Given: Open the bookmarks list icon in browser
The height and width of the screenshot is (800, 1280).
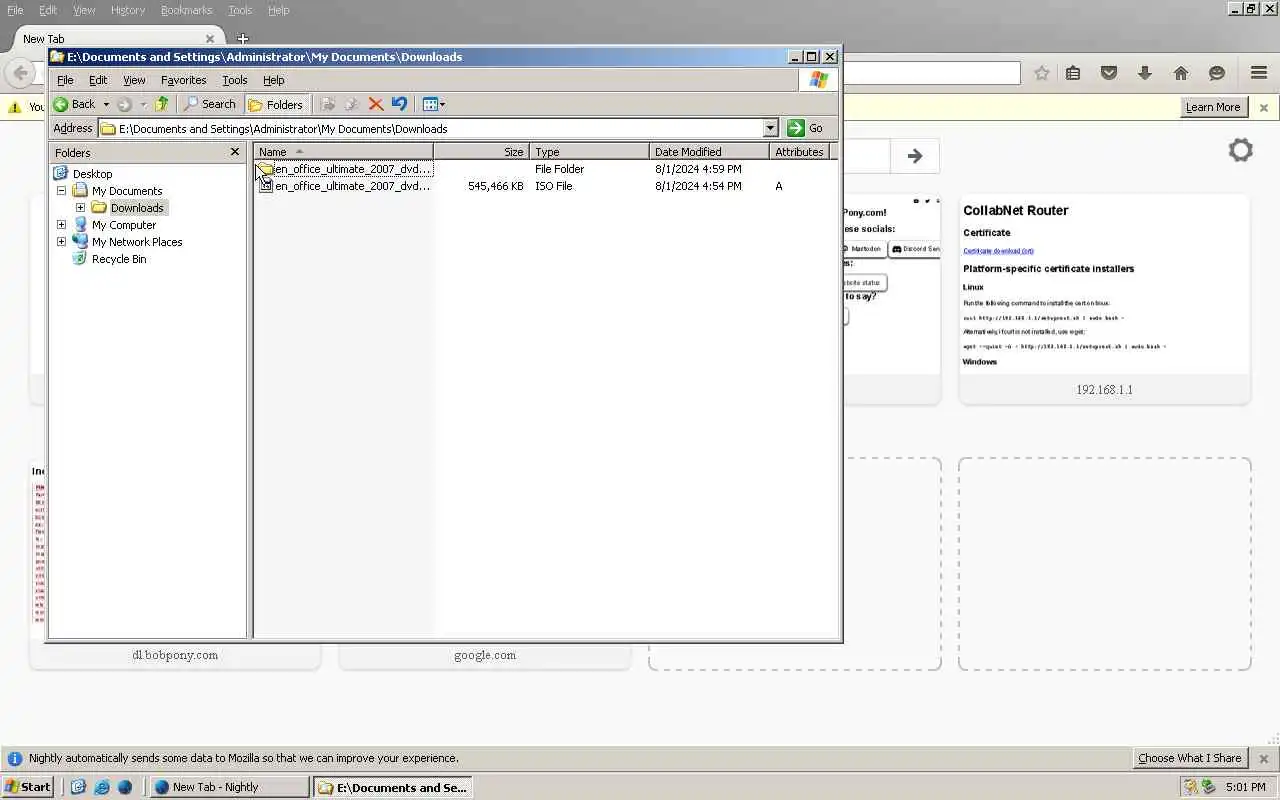Looking at the screenshot, I should 1073,73.
